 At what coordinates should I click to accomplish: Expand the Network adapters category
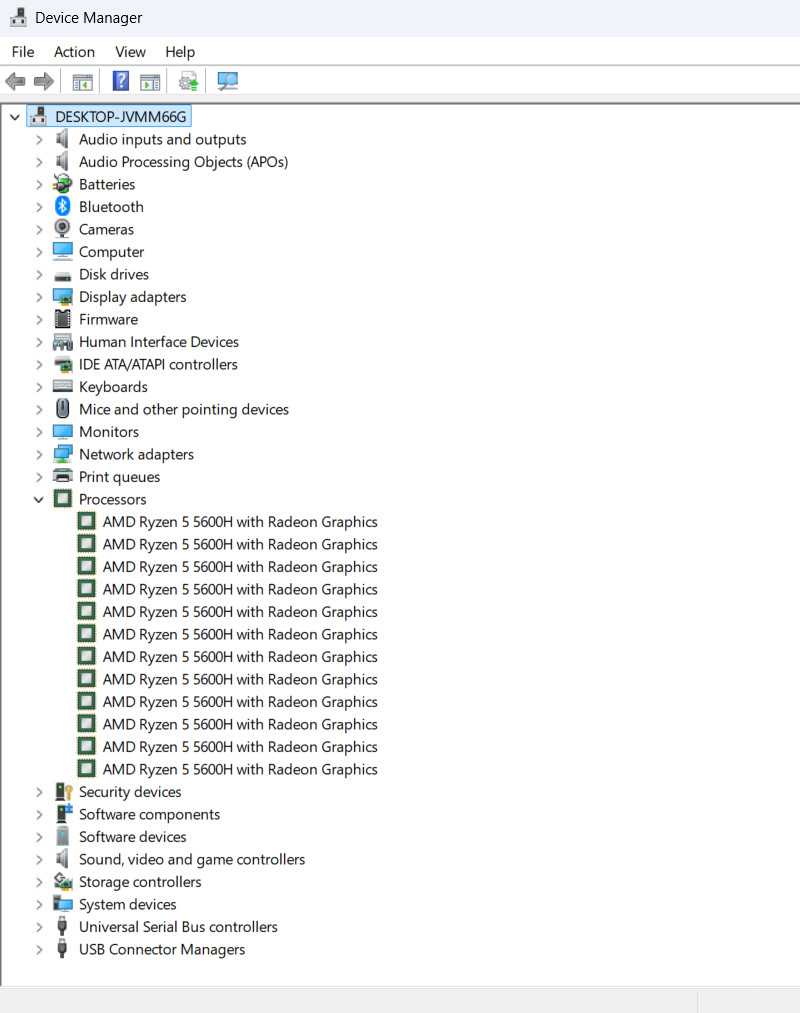pos(39,455)
